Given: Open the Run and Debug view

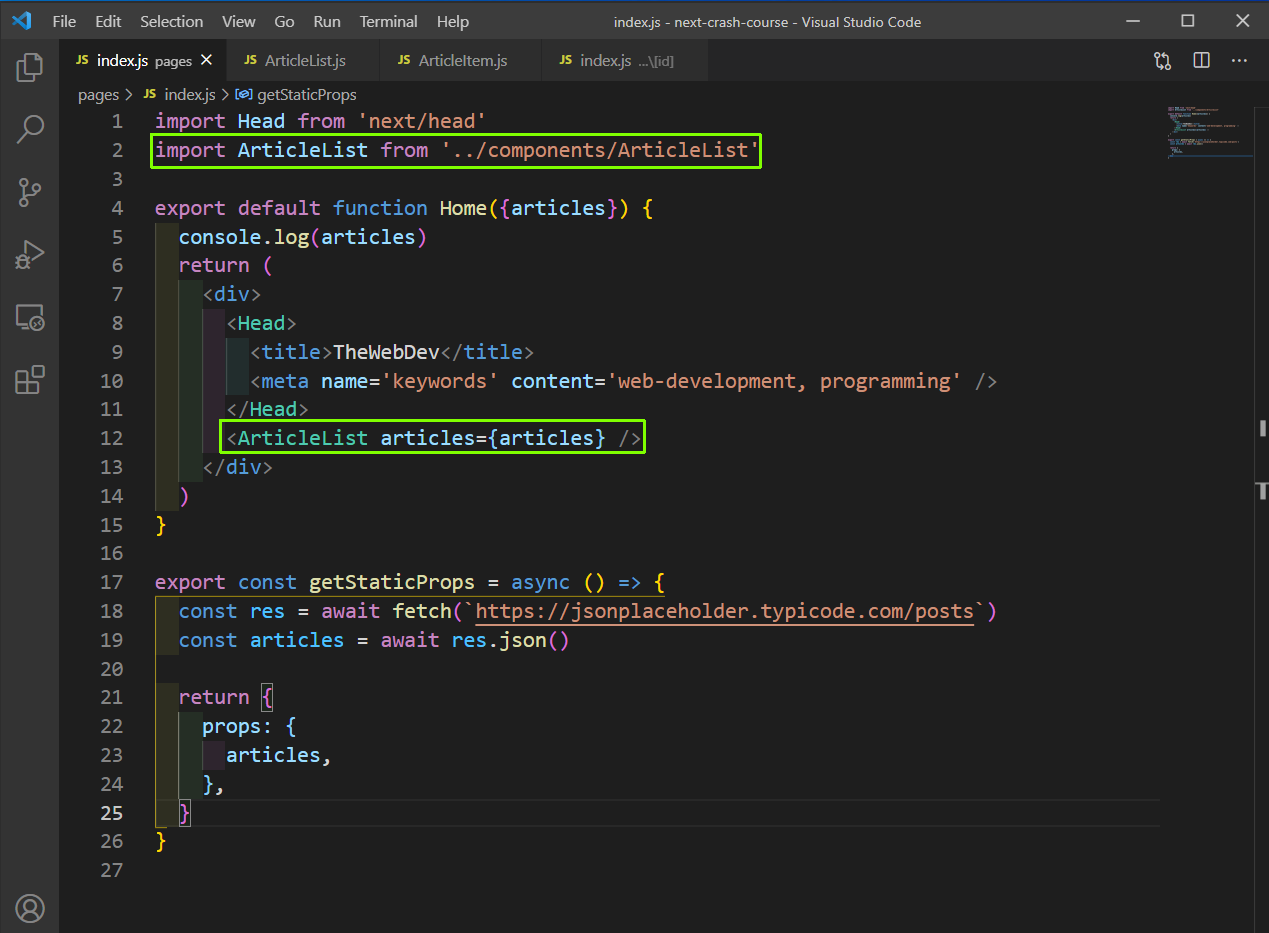Looking at the screenshot, I should (x=30, y=254).
